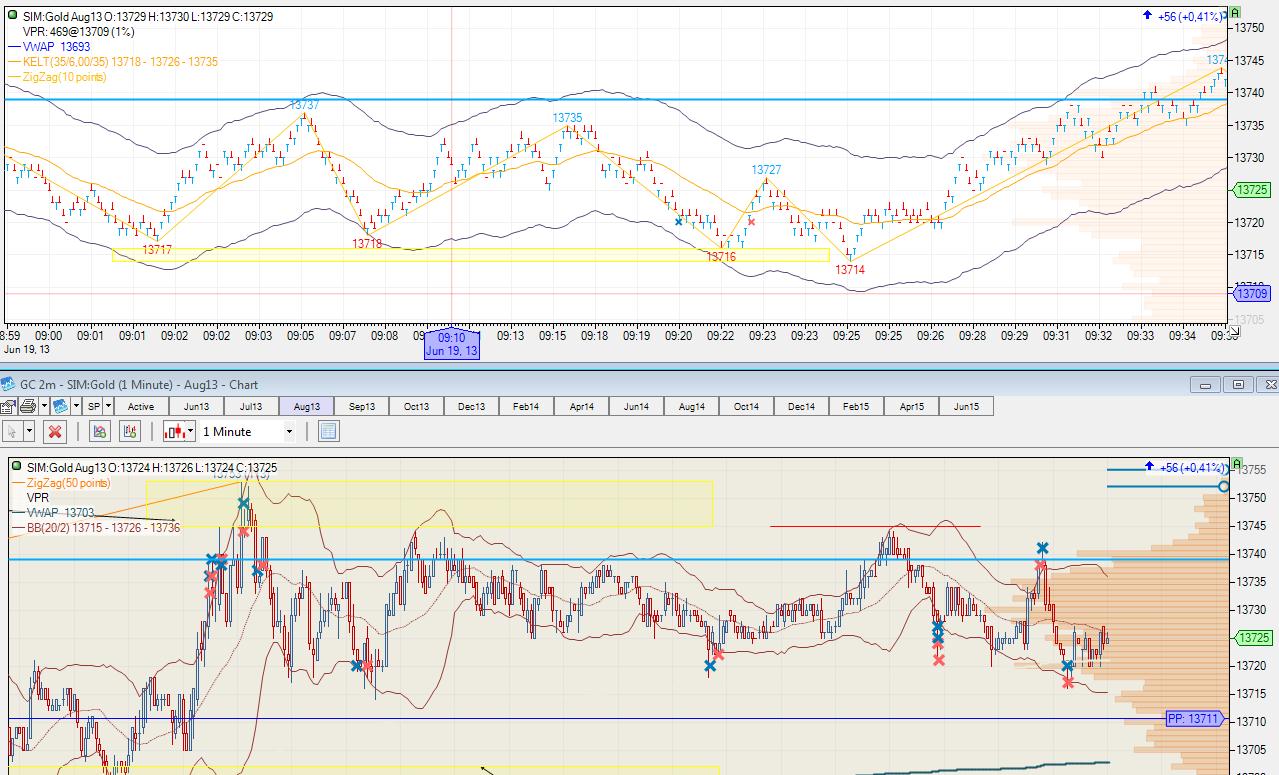Select the pointer cursor tool

[x=12, y=432]
